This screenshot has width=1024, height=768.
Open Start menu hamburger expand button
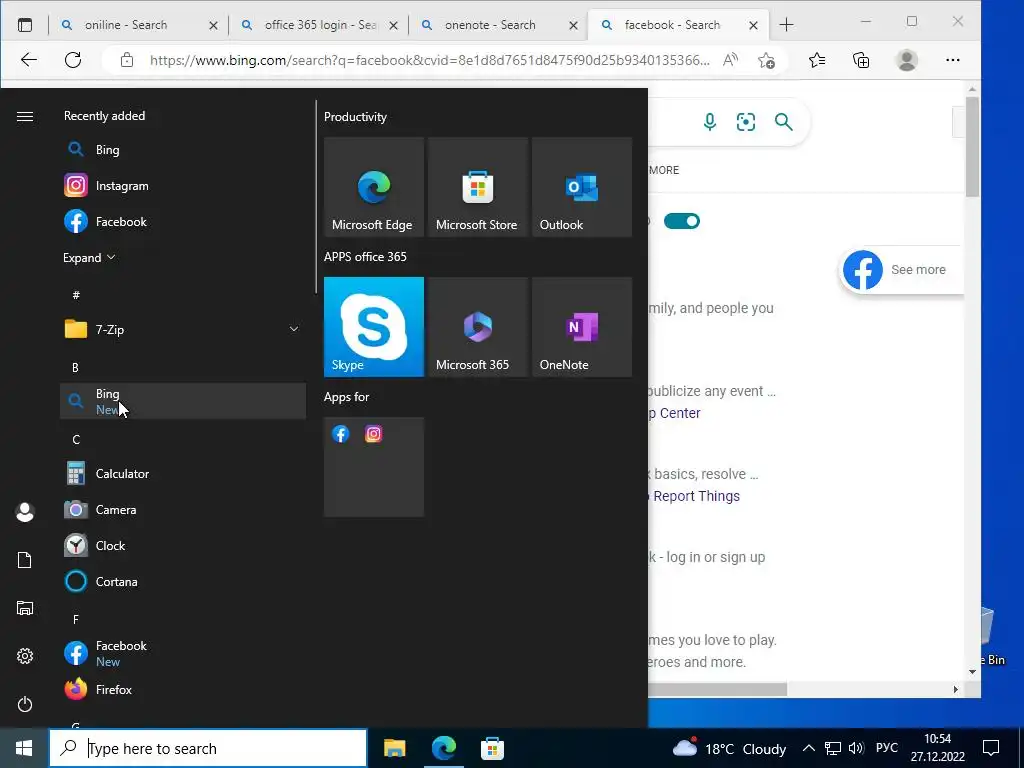25,116
